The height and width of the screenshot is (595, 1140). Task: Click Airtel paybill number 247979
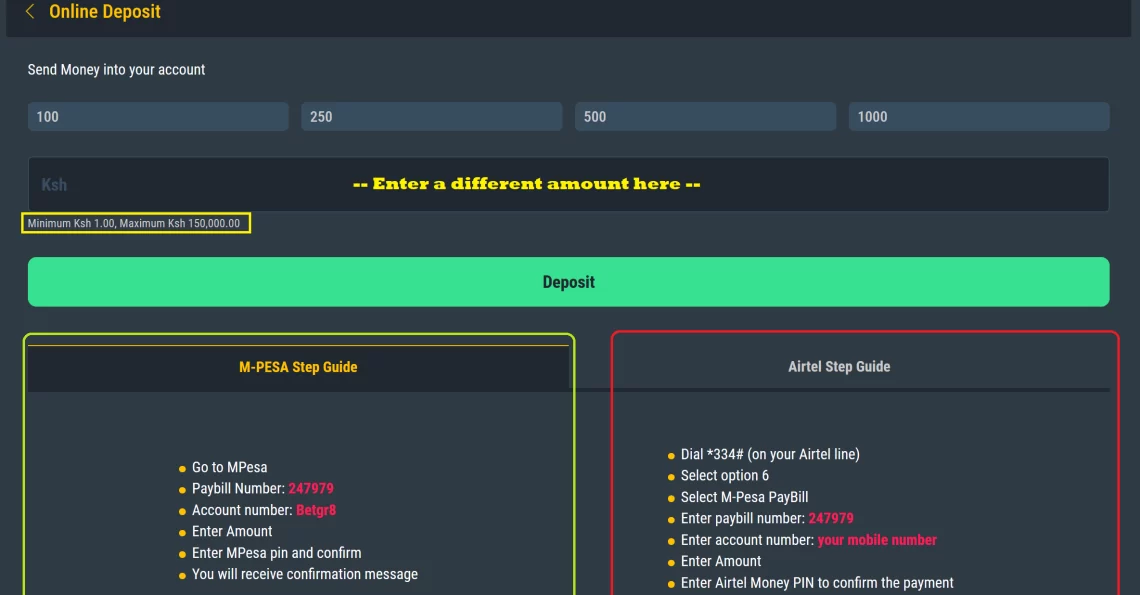click(x=831, y=519)
